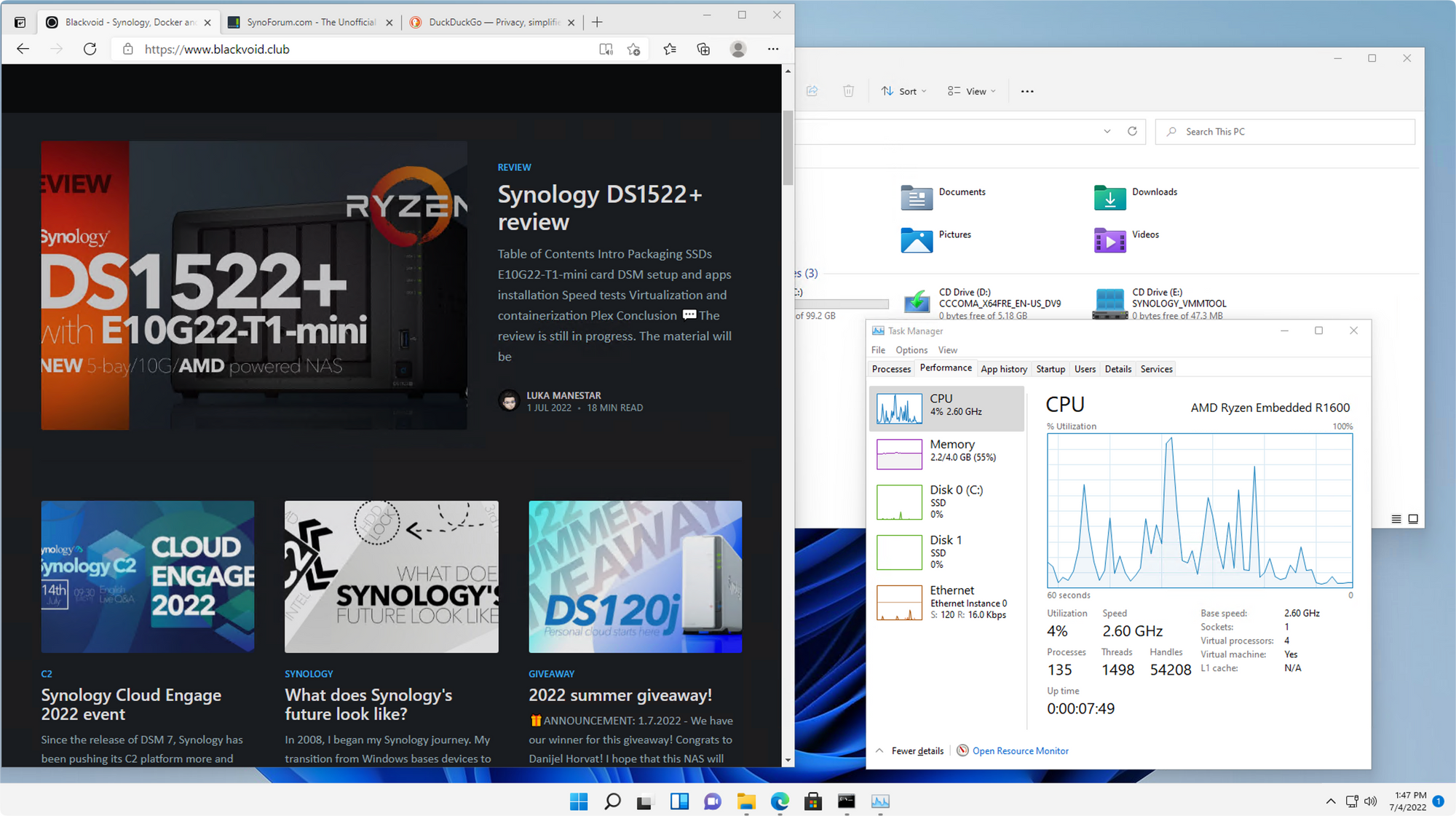This screenshot has width=1456, height=816.
Task: Open Task Manager File menu
Action: click(879, 350)
